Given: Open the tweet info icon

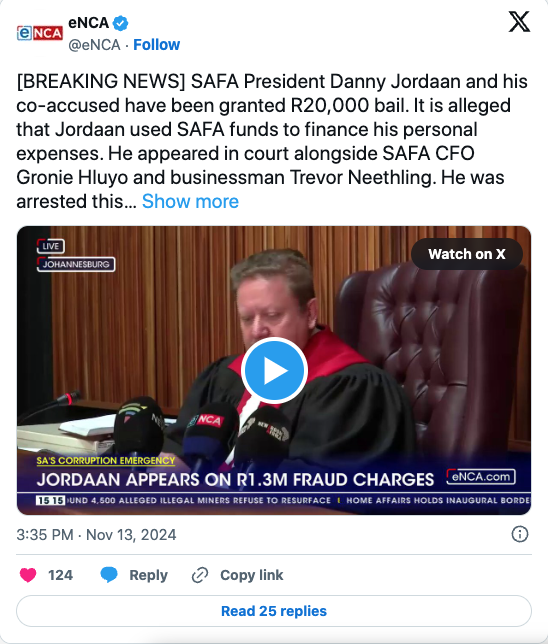Looking at the screenshot, I should pos(520,534).
